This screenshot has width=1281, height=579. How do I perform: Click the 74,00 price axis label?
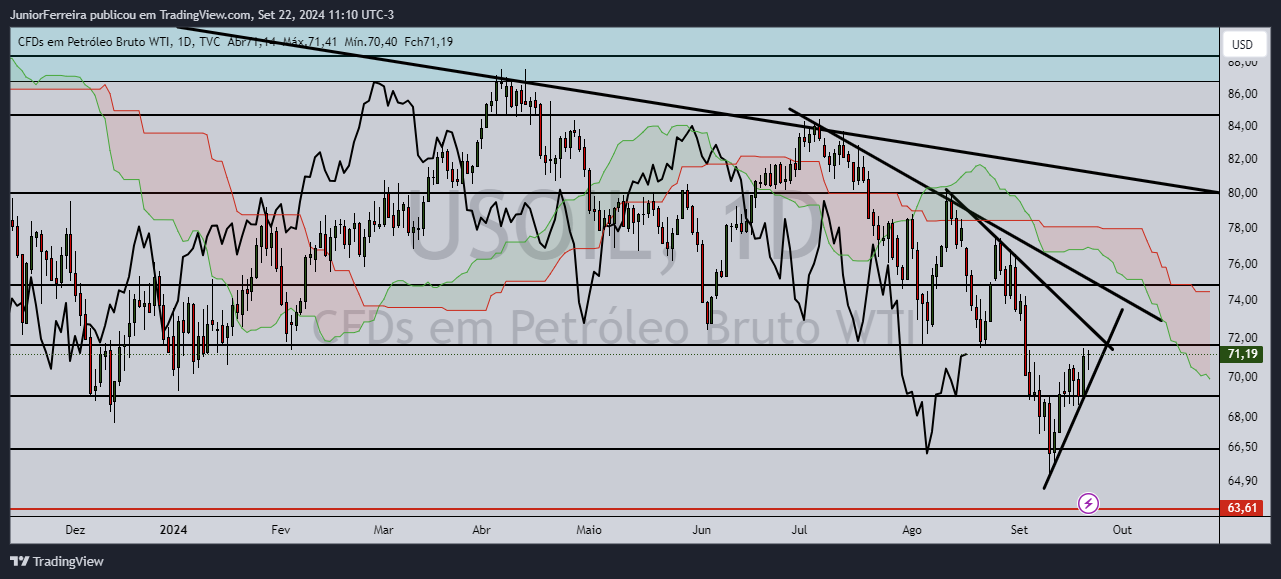(x=1242, y=300)
